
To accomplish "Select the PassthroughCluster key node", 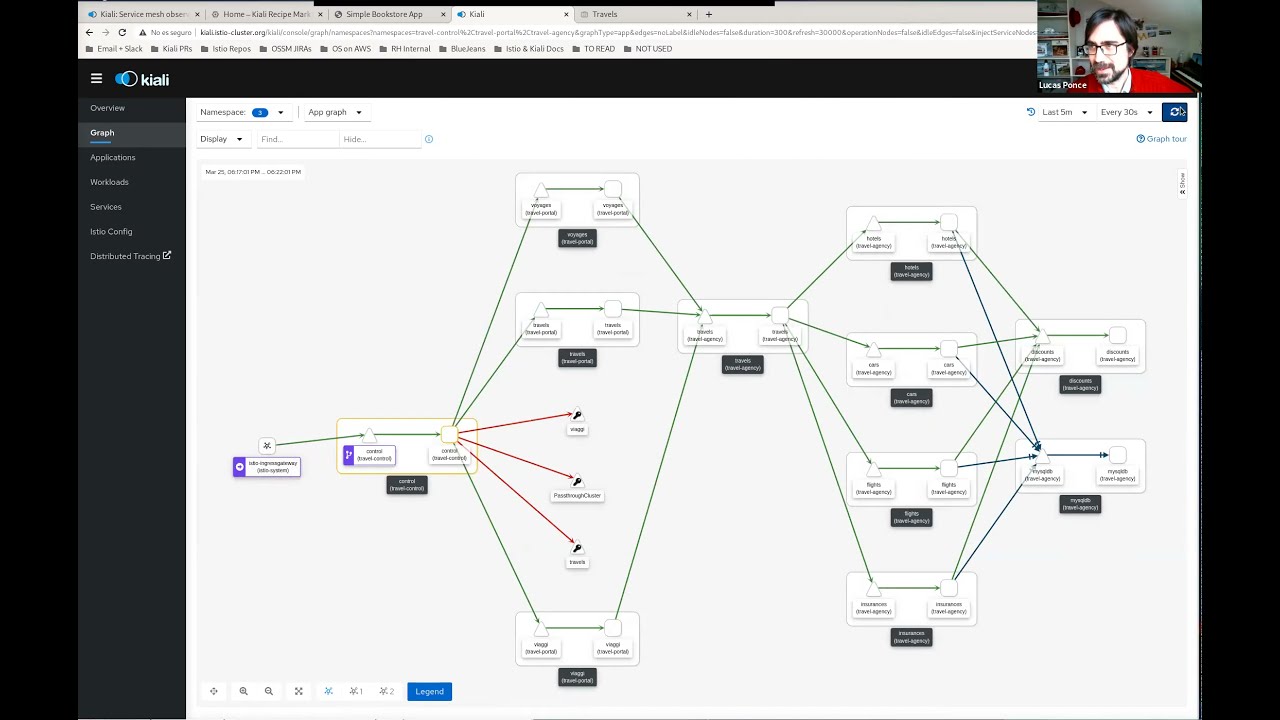I will click(x=577, y=481).
